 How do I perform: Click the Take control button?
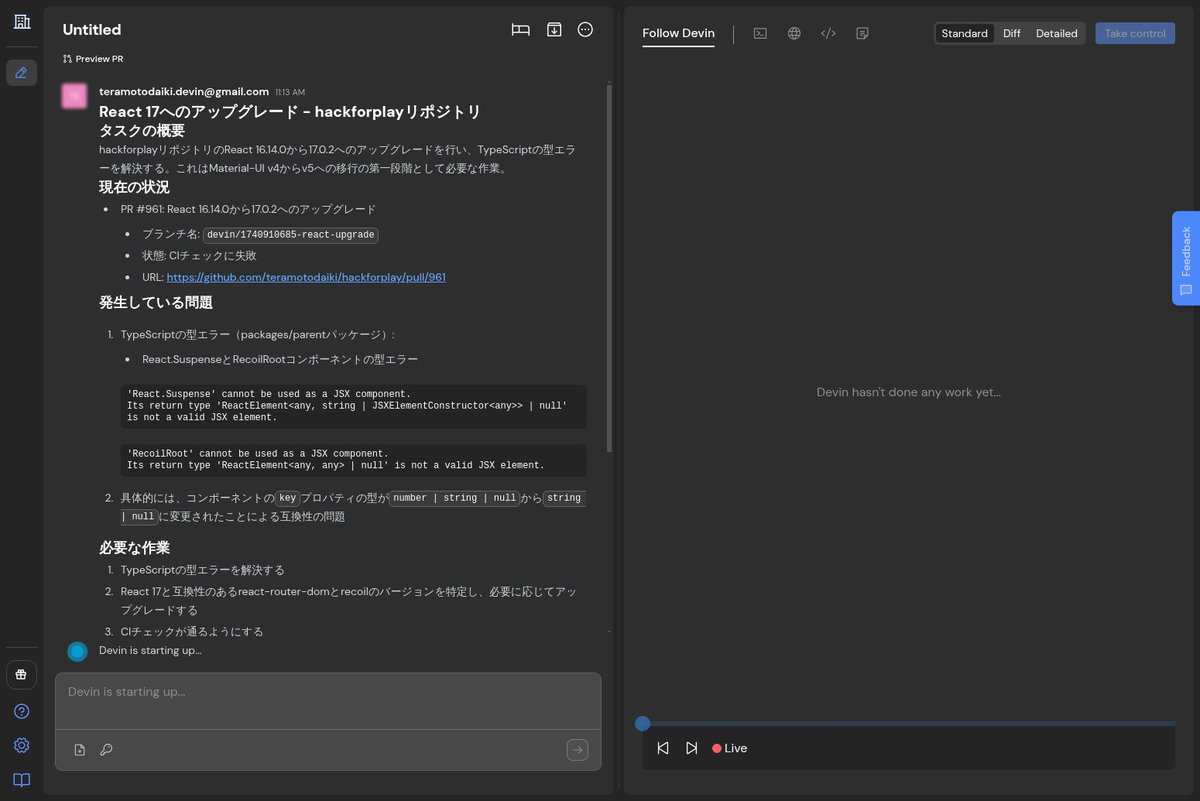(x=1135, y=34)
